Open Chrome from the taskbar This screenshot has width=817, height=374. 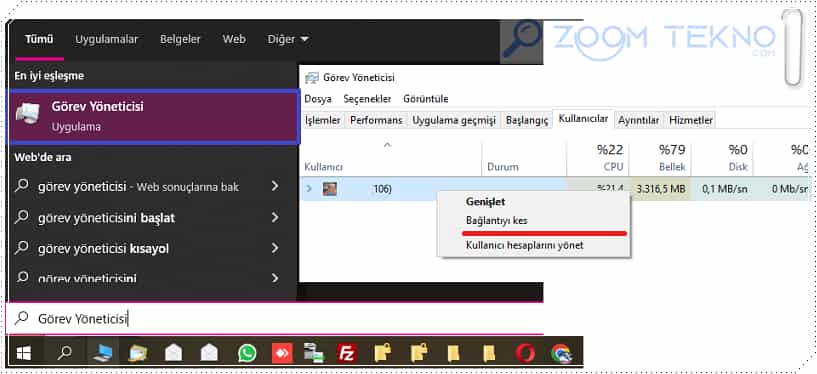tap(561, 354)
